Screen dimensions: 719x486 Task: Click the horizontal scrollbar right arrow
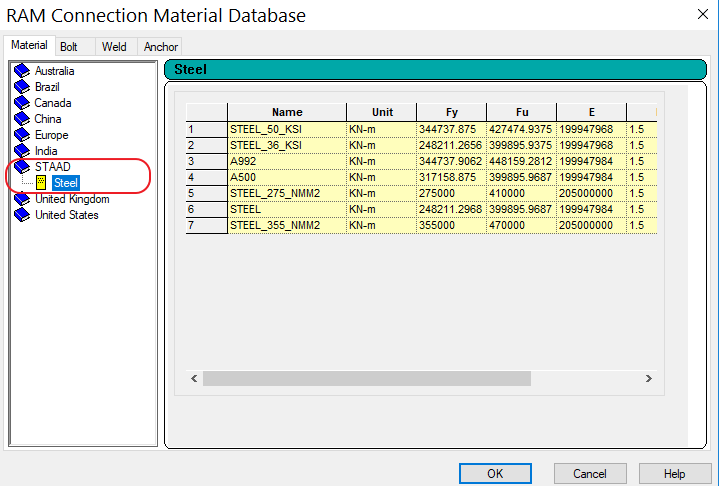(x=648, y=378)
